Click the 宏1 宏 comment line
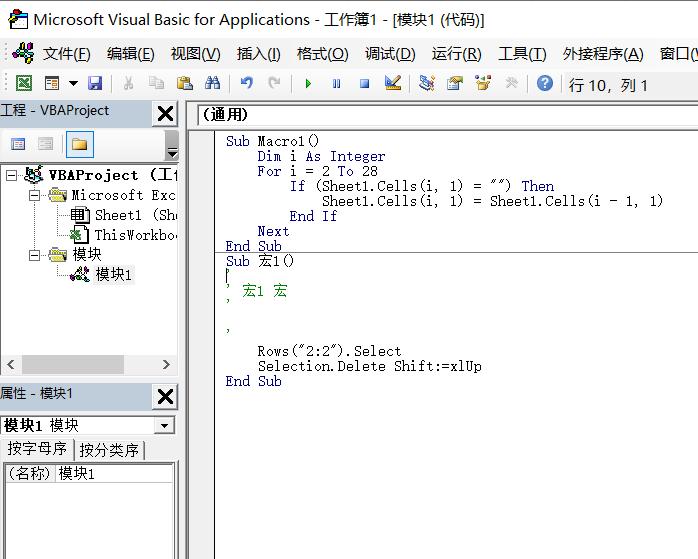Image resolution: width=698 pixels, height=559 pixels. pyautogui.click(x=264, y=291)
